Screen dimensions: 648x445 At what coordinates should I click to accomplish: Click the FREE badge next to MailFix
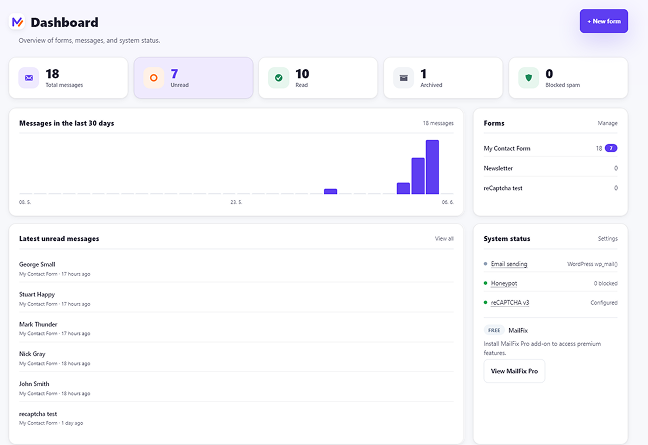[494, 330]
